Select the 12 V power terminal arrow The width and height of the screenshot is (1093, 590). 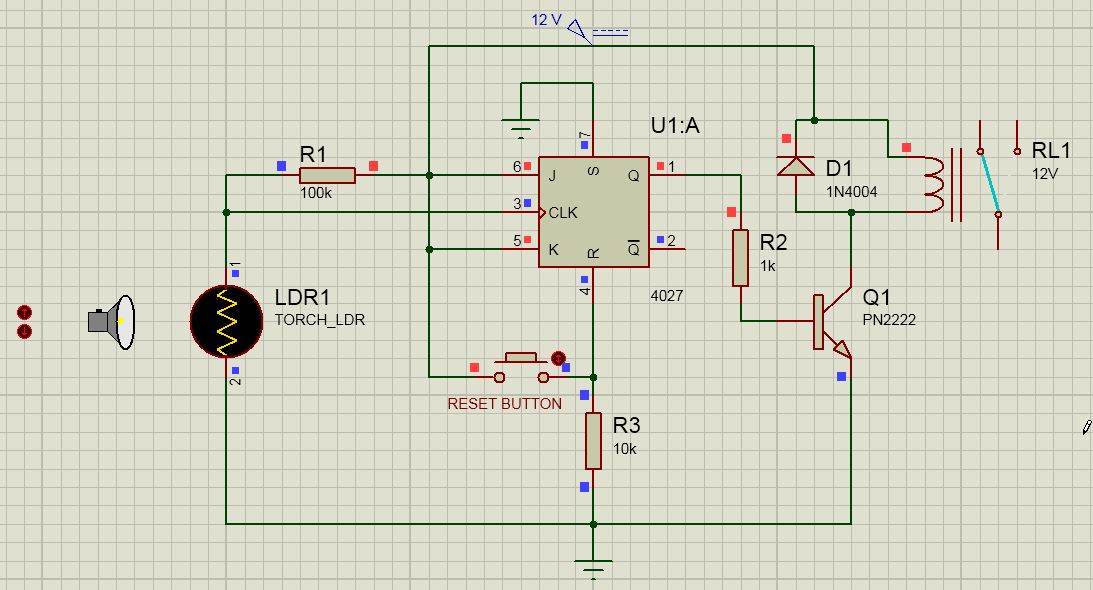tap(579, 31)
